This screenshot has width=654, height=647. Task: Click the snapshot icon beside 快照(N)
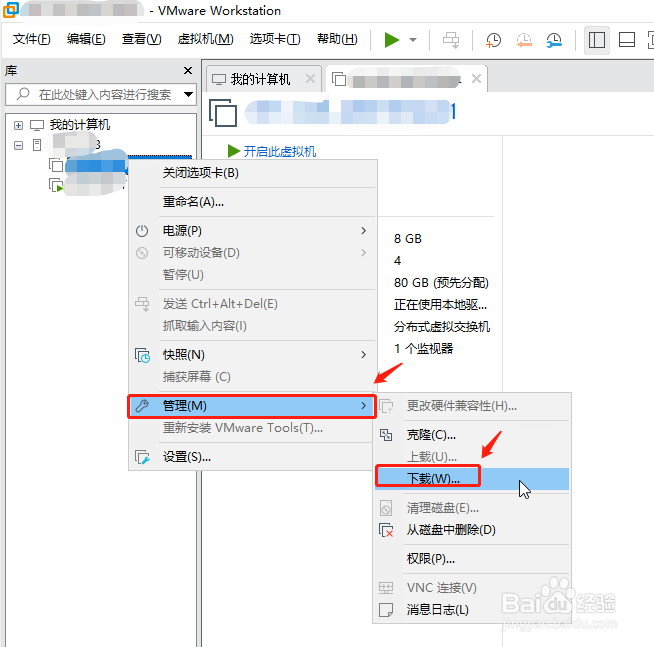[142, 355]
